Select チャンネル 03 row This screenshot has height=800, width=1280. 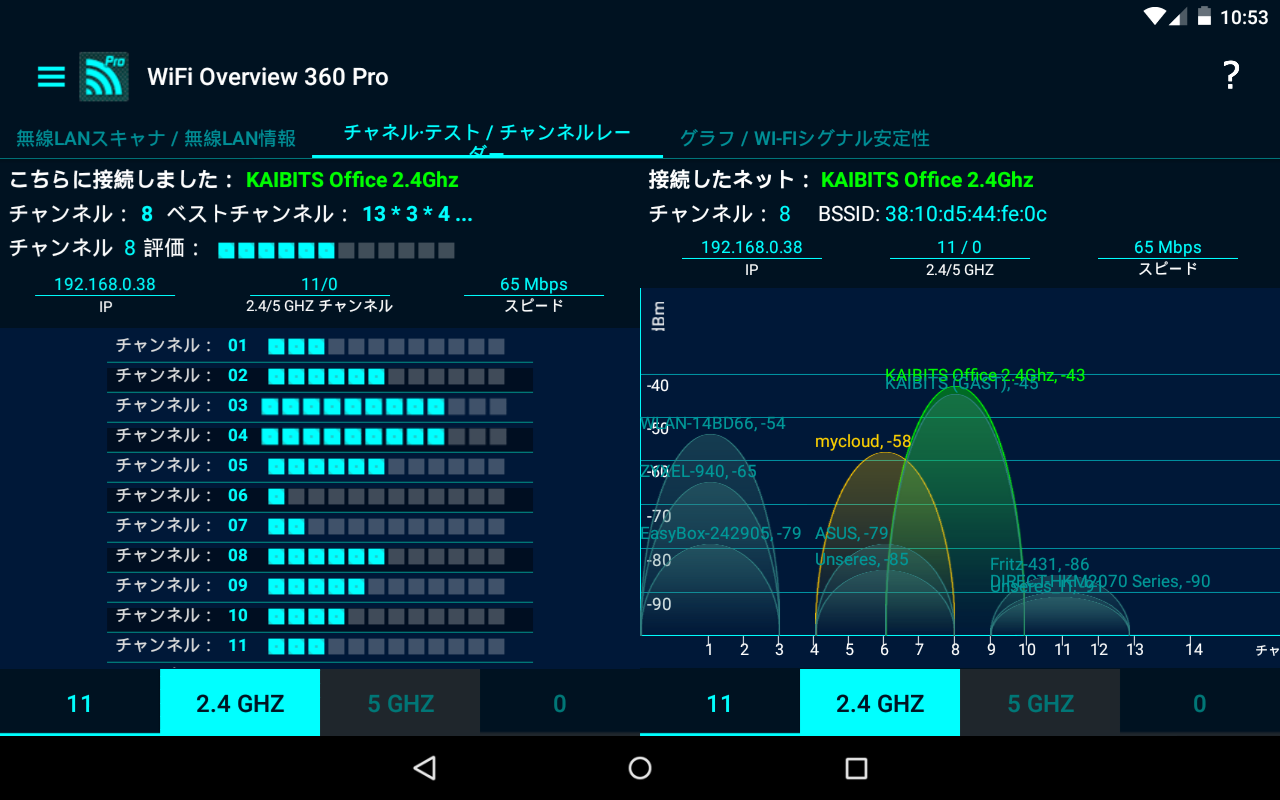coord(320,406)
